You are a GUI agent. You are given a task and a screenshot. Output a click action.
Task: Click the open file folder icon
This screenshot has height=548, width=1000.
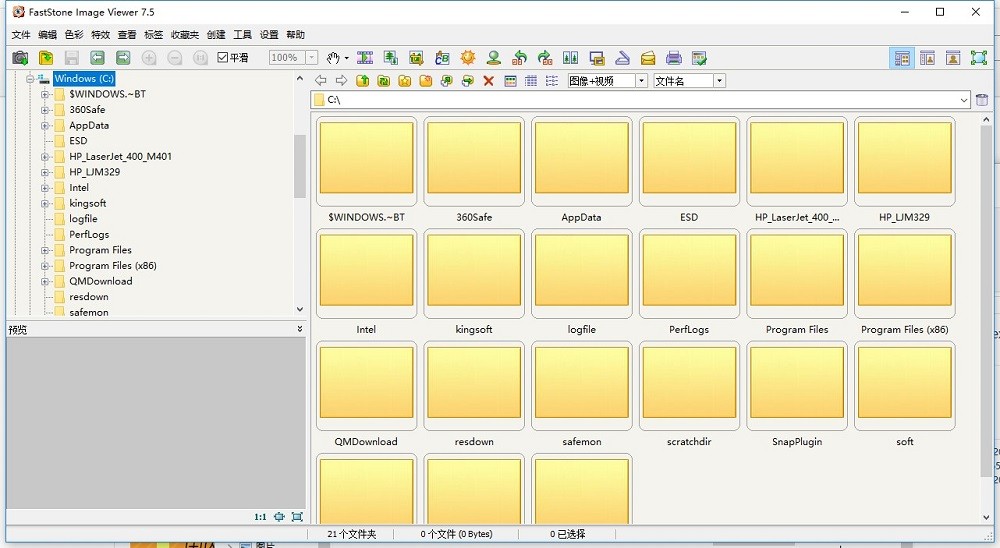coord(46,58)
